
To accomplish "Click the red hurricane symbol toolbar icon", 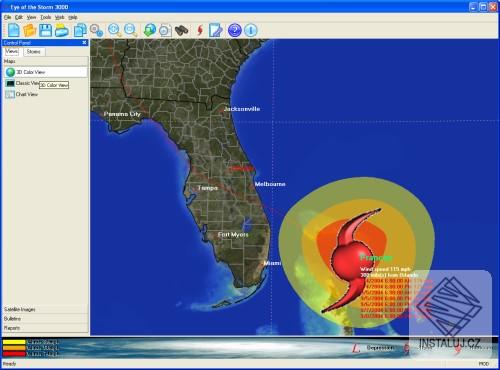I will [200, 30].
